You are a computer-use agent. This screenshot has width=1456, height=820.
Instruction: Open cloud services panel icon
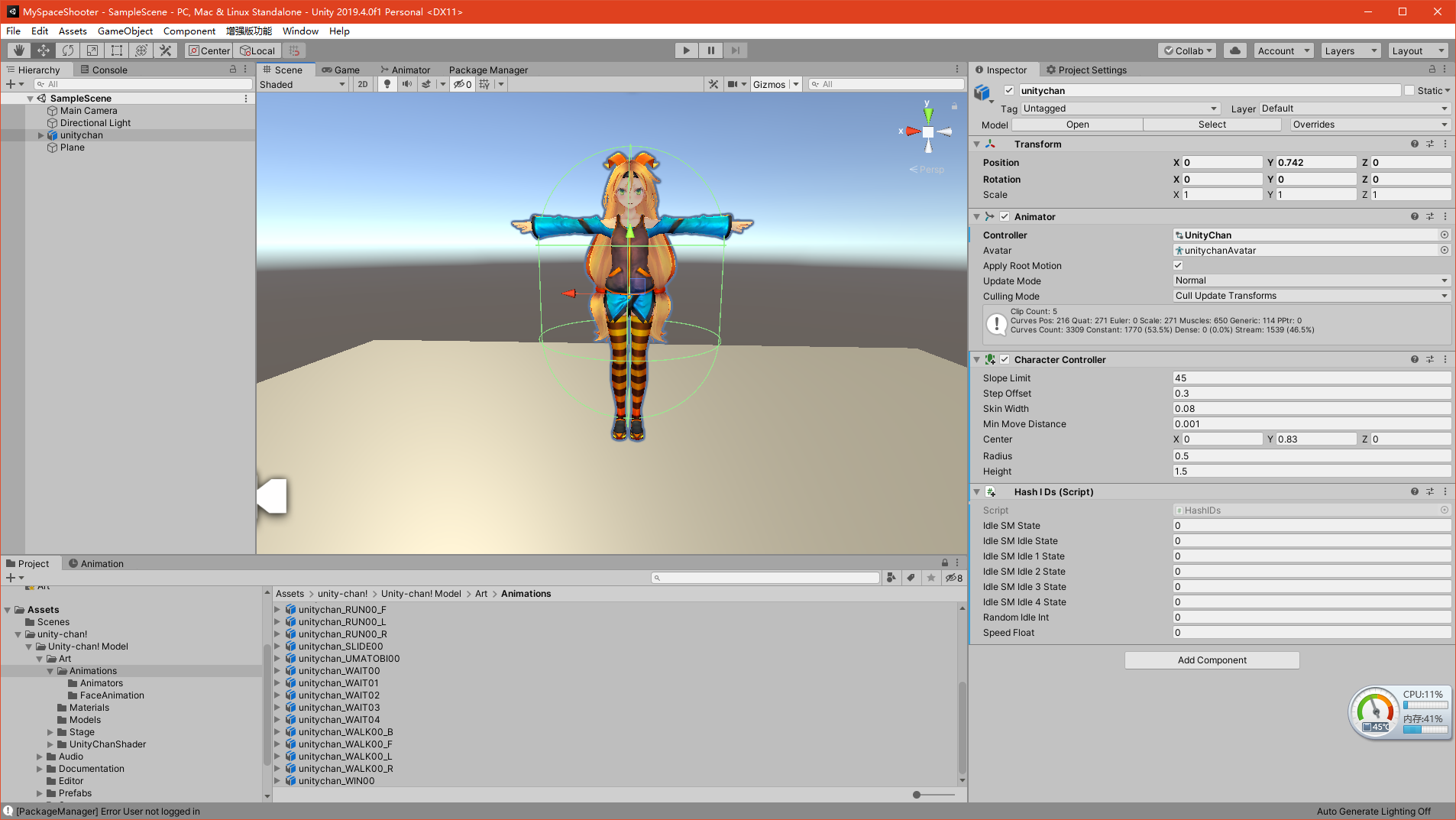[x=1235, y=50]
